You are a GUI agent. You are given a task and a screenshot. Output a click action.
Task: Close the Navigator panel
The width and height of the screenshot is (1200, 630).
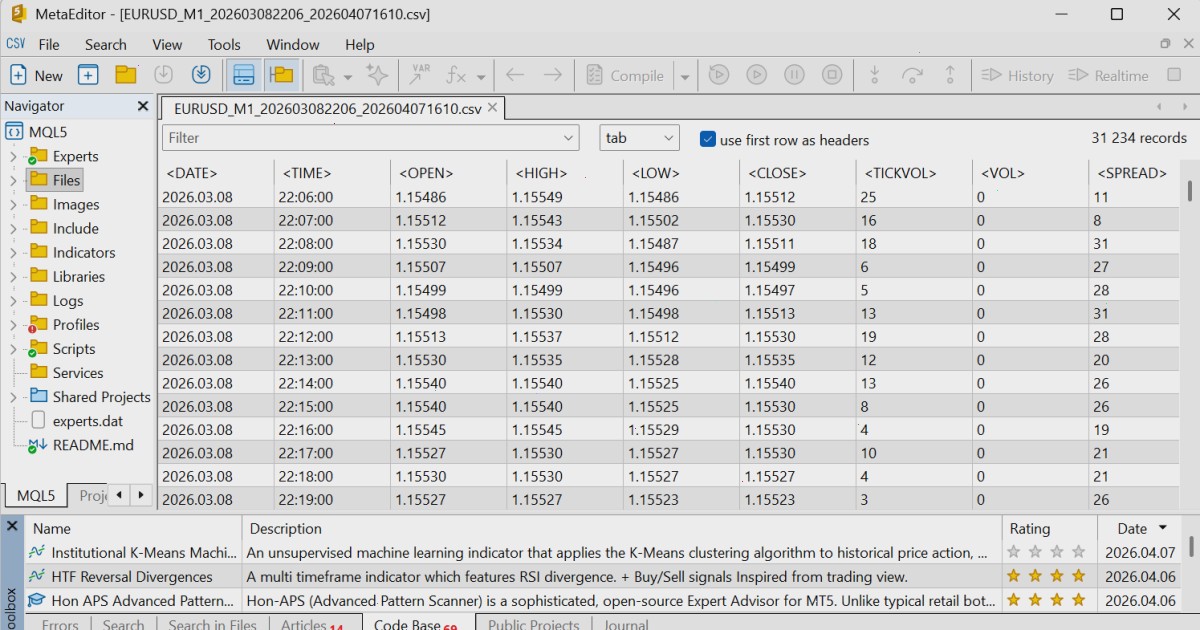142,106
